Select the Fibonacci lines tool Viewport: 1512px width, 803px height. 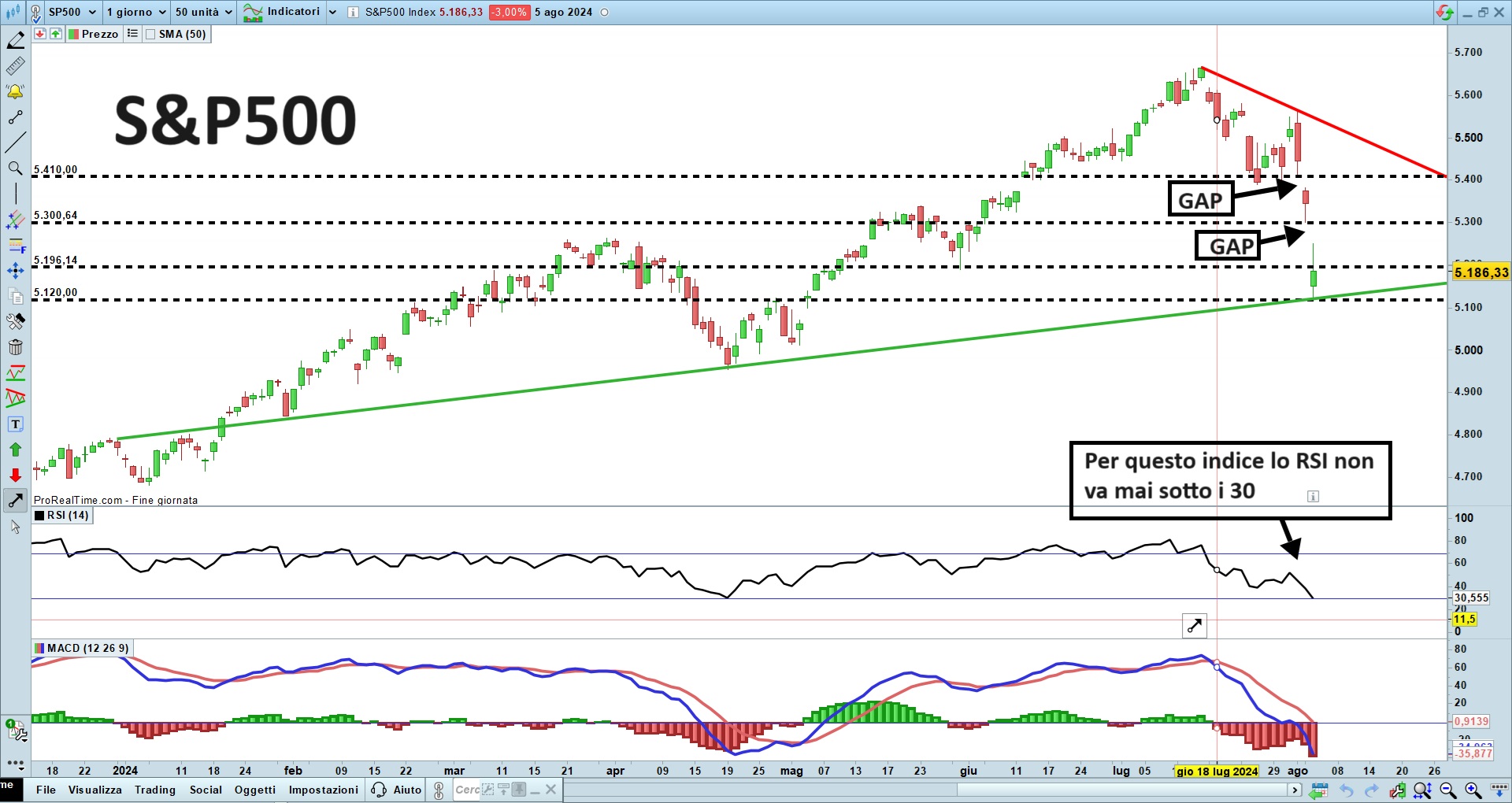(x=16, y=220)
